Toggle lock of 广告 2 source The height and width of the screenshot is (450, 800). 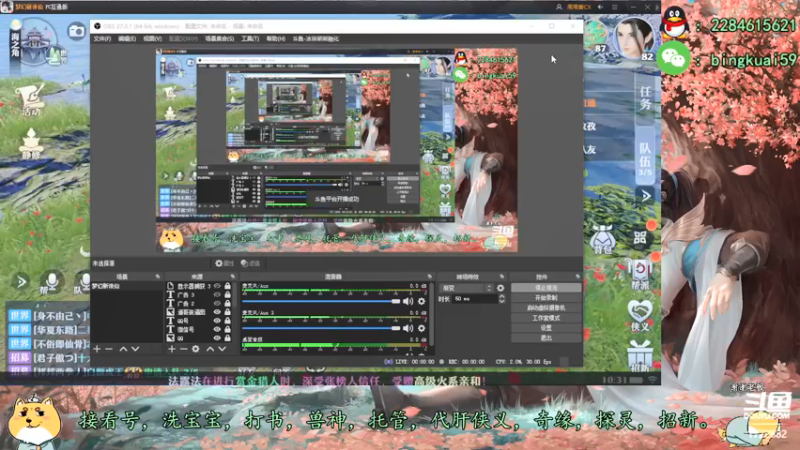tap(228, 304)
